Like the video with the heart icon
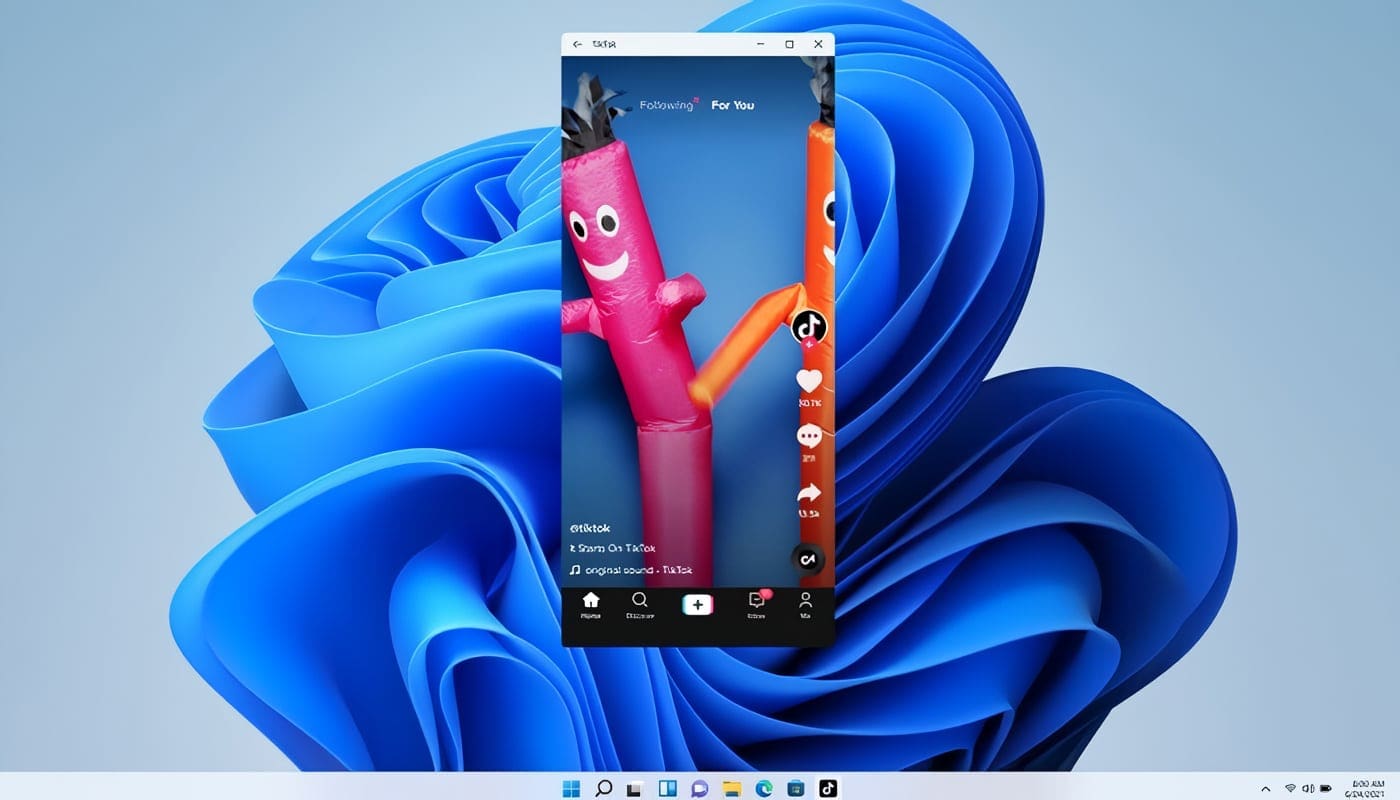1400x800 pixels. pyautogui.click(x=809, y=380)
